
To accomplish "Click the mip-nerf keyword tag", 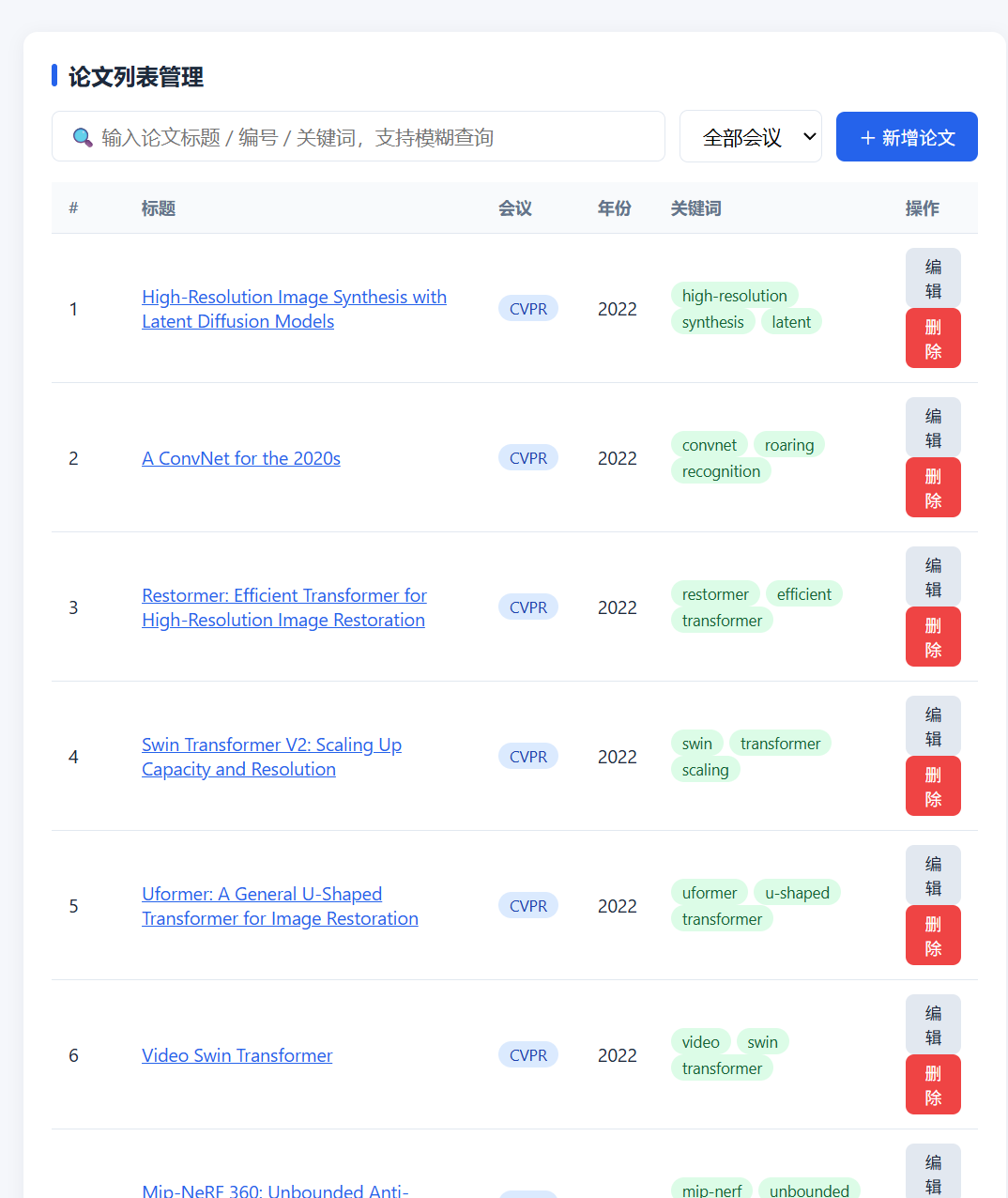I will [x=712, y=1190].
